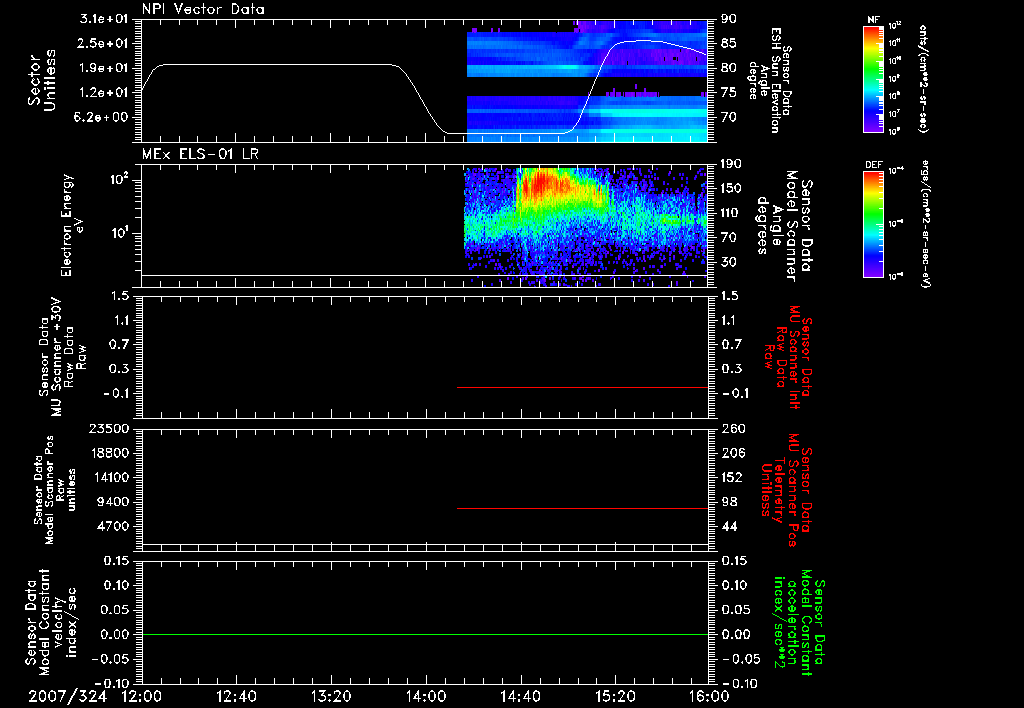Click the red MU Scanner Pos Telemetry title

pos(786,490)
